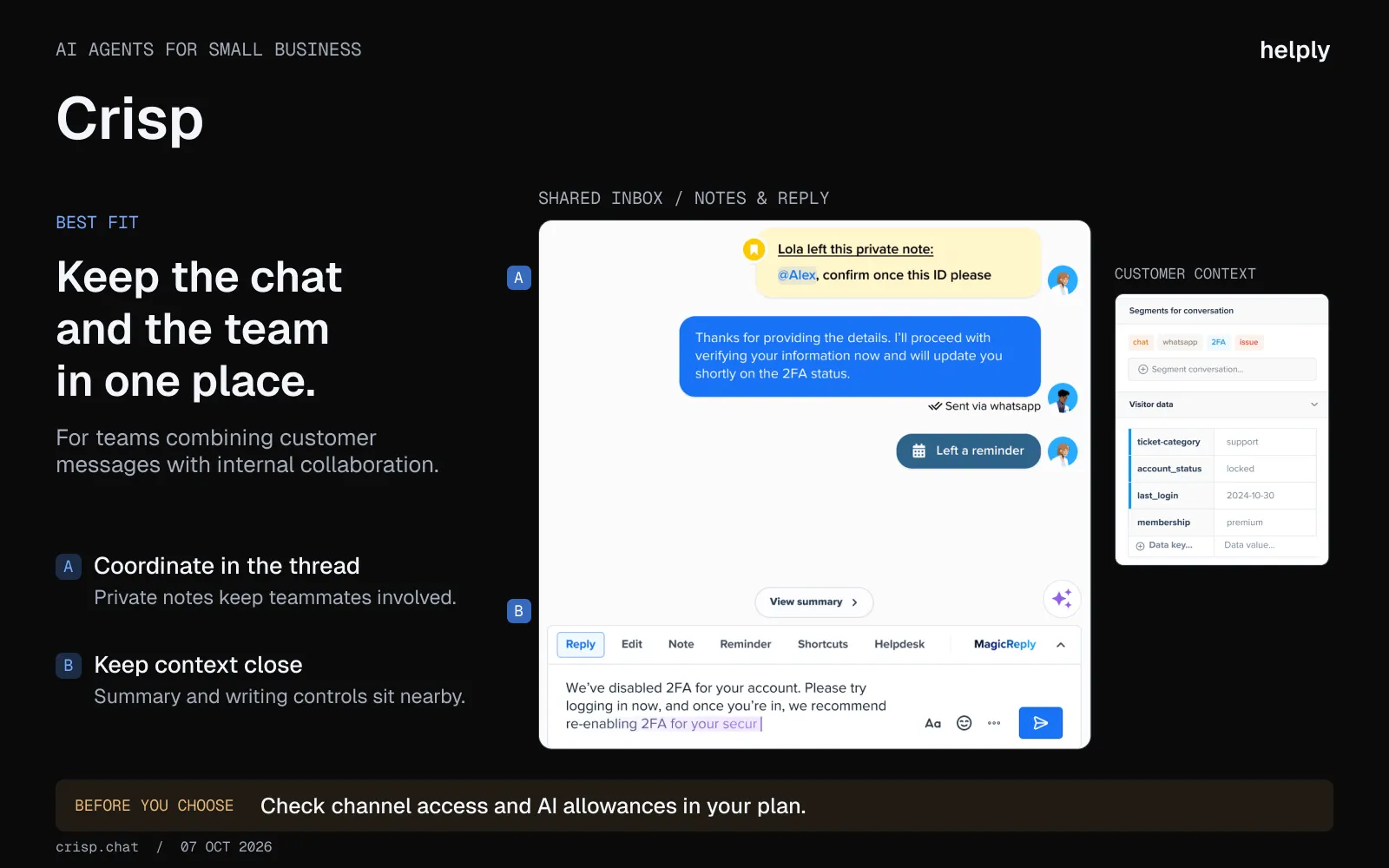Click the whatsapp segment tag
Screen dimensions: 1389x868
pyautogui.click(x=1179, y=342)
